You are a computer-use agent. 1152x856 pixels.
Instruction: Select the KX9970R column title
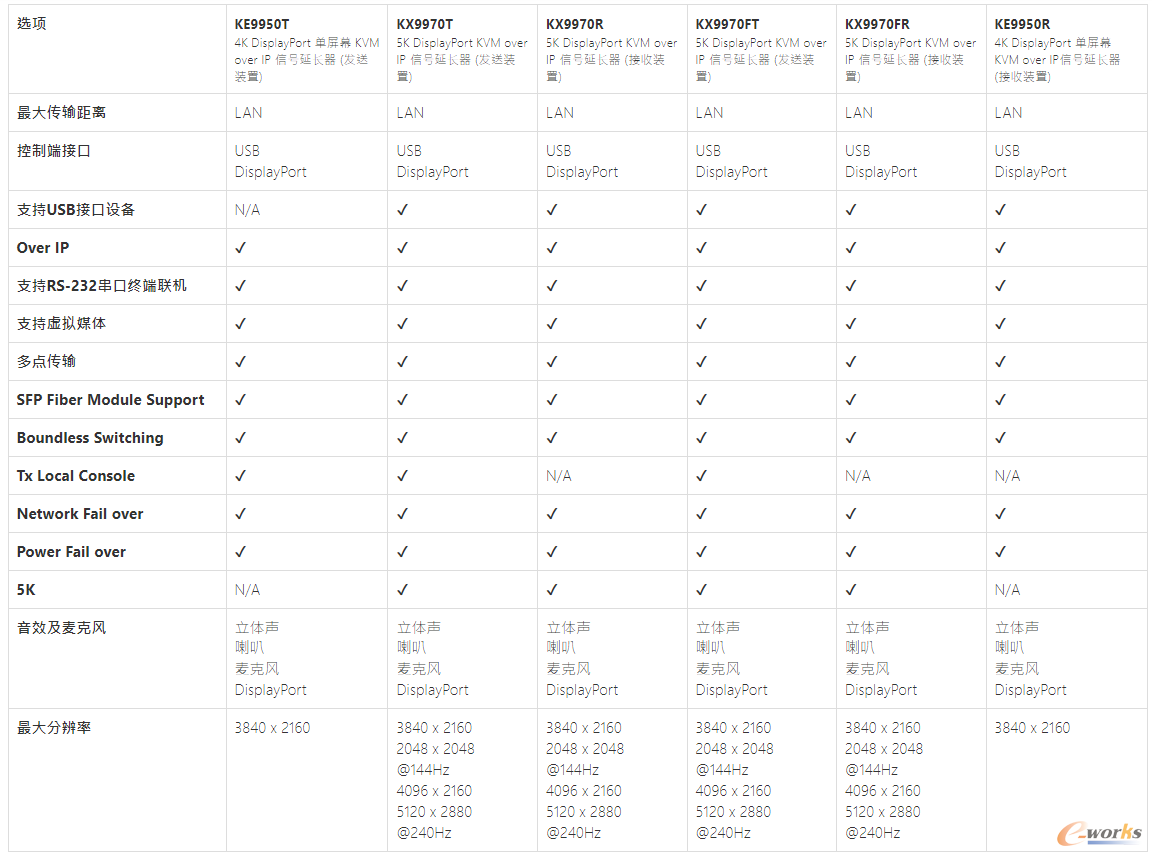575,24
